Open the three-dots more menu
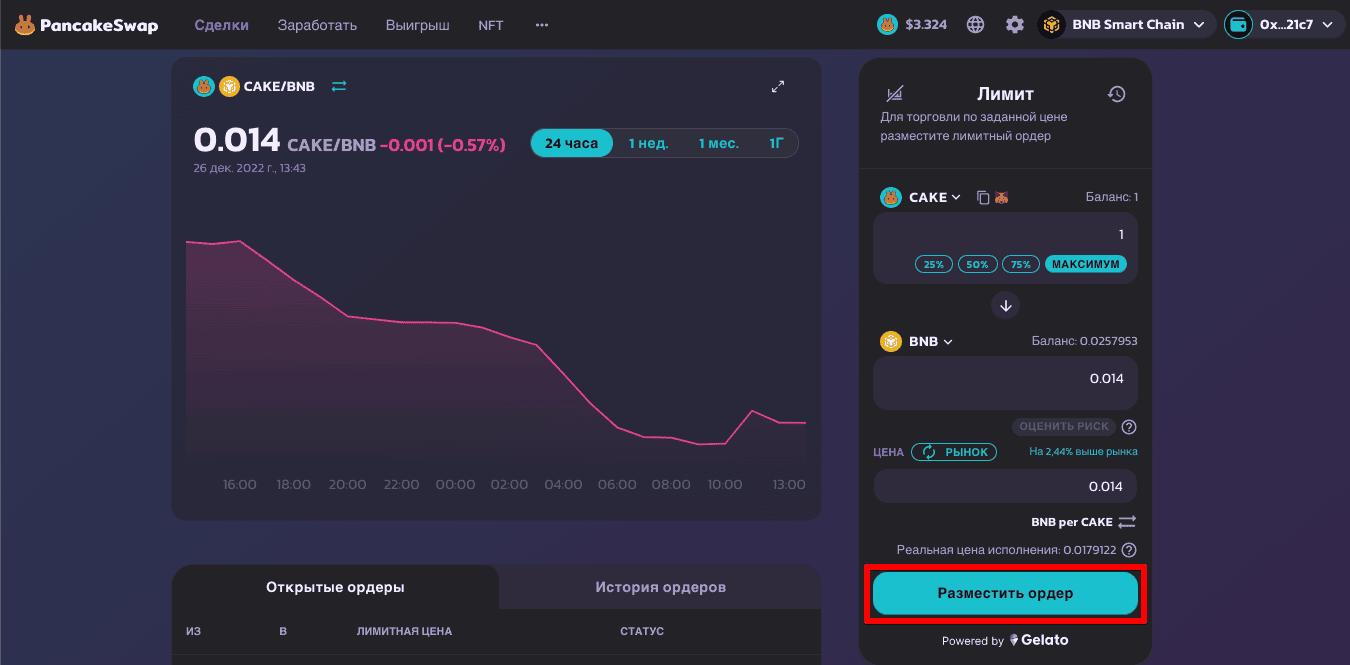 coord(542,25)
